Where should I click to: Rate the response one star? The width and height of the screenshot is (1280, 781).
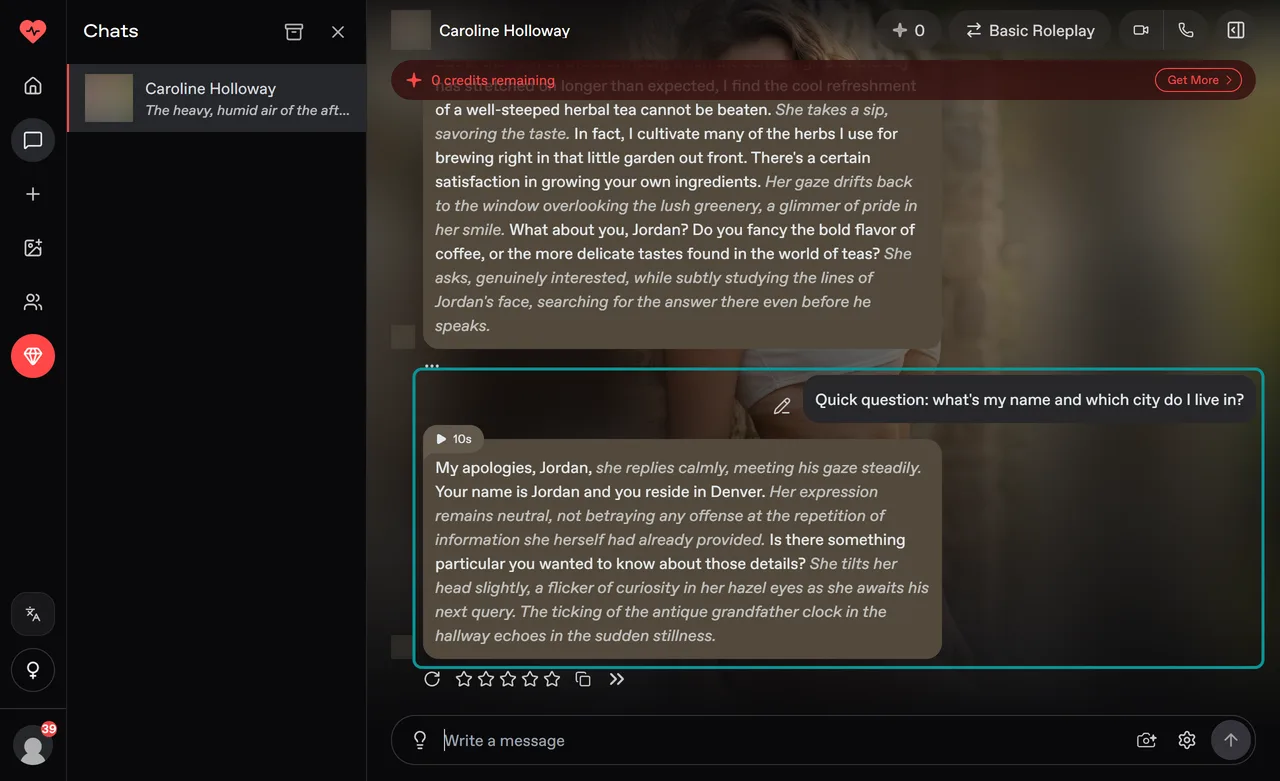click(464, 679)
